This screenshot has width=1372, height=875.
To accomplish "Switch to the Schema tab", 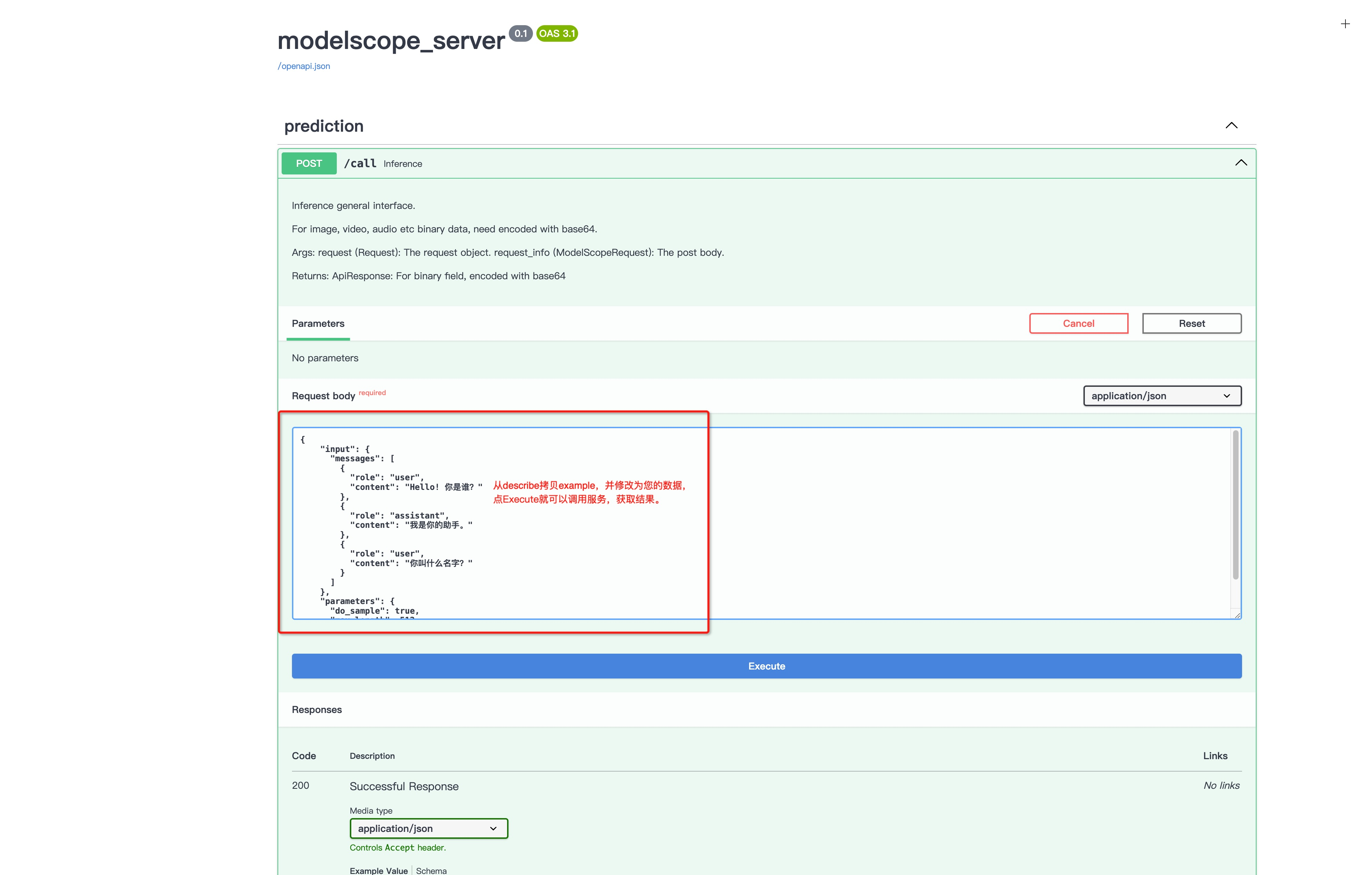I will point(431,871).
